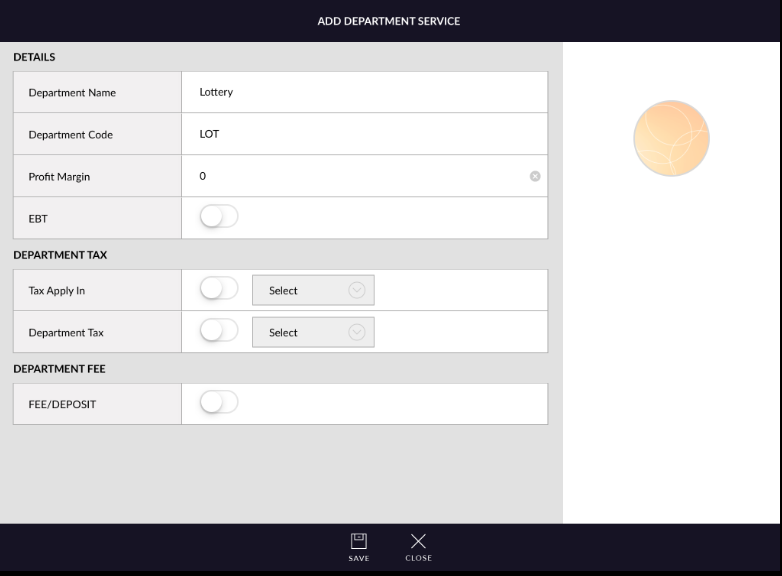Screen dimensions: 782x576
Task: Enable the Department Tax toggle switch
Action: pyautogui.click(x=219, y=332)
